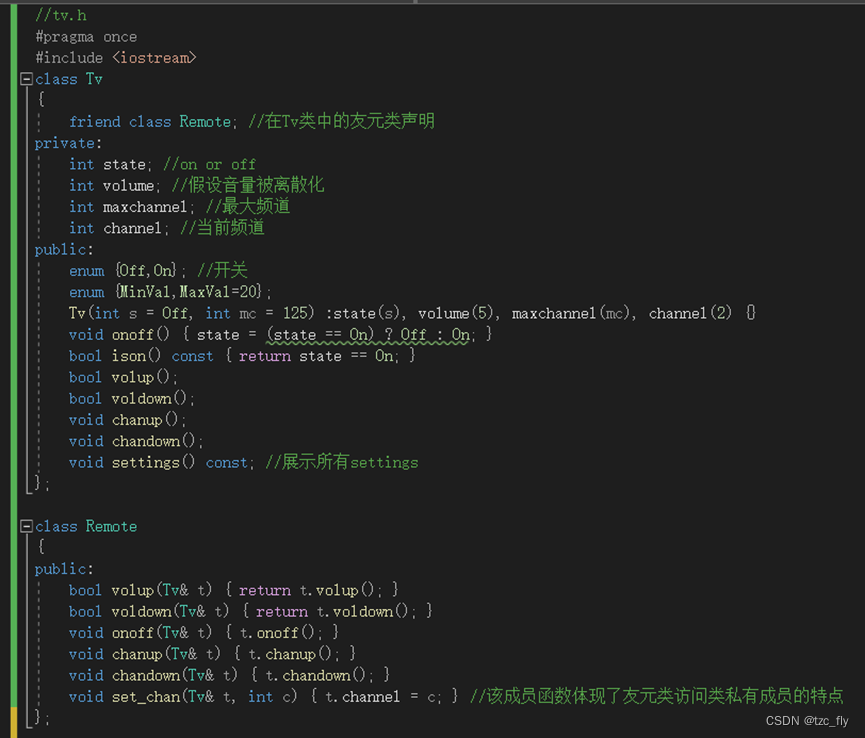Click the void onoff(Tv& t) line in Remote
This screenshot has width=865, height=738.
point(204,633)
